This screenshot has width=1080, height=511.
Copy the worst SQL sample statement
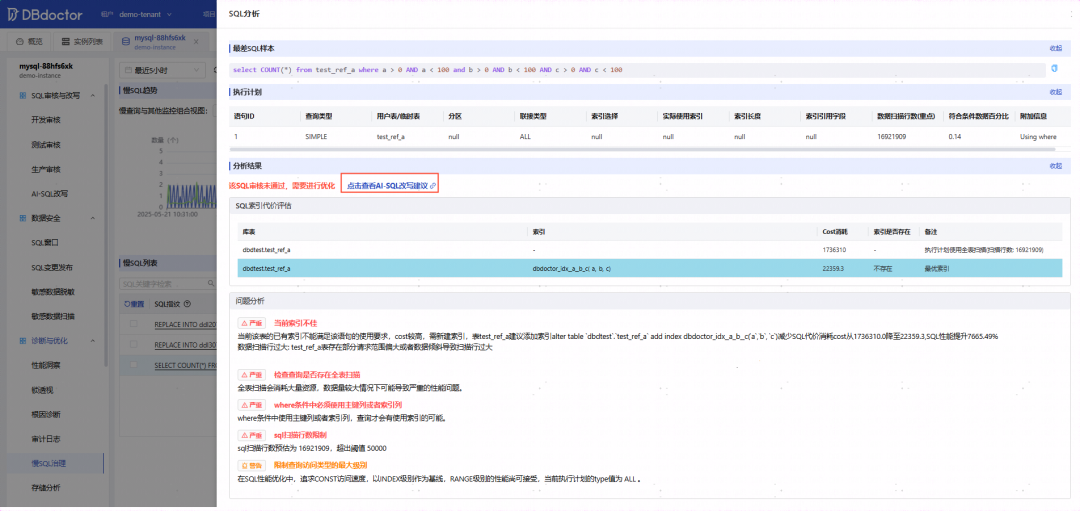1054,69
